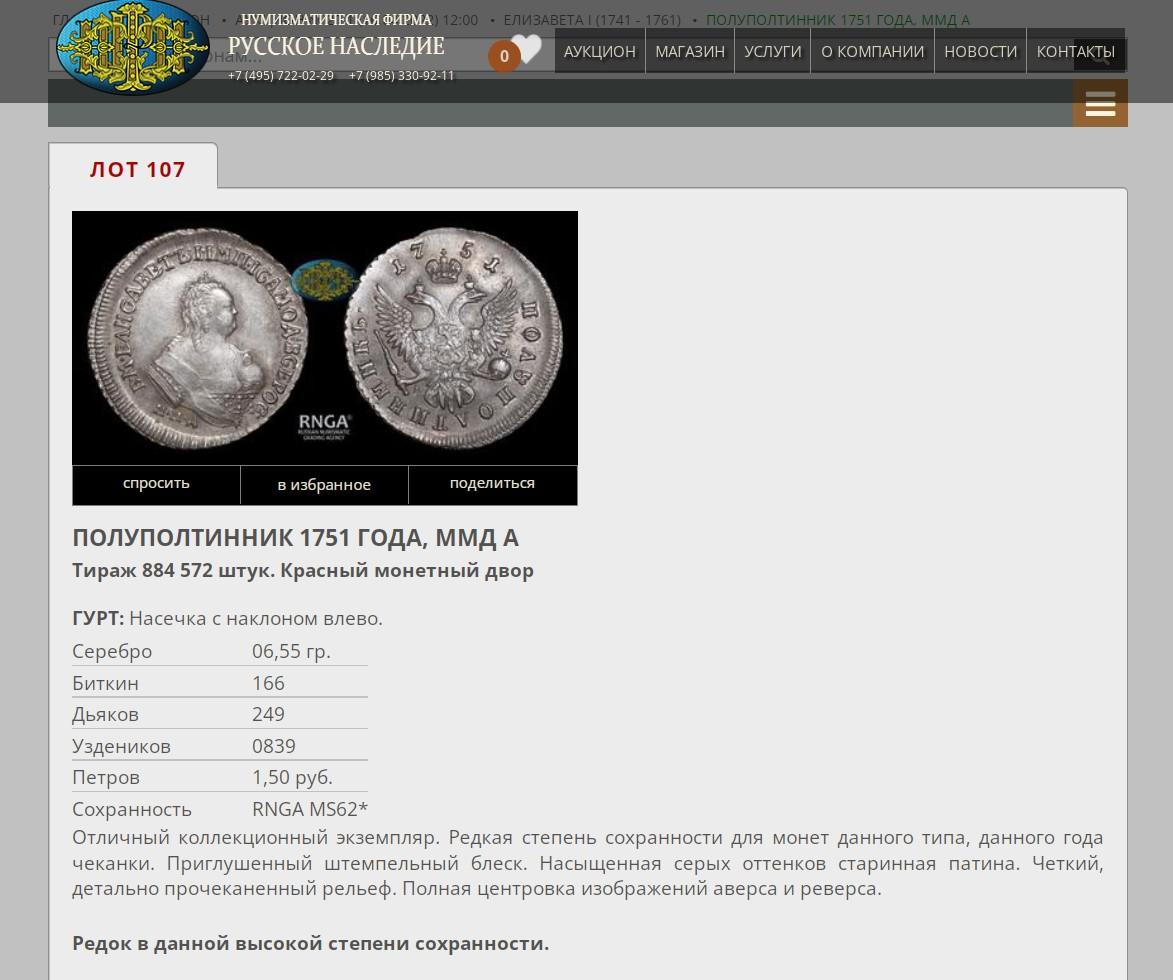Open the УСЛУГИ menu item

tap(772, 52)
